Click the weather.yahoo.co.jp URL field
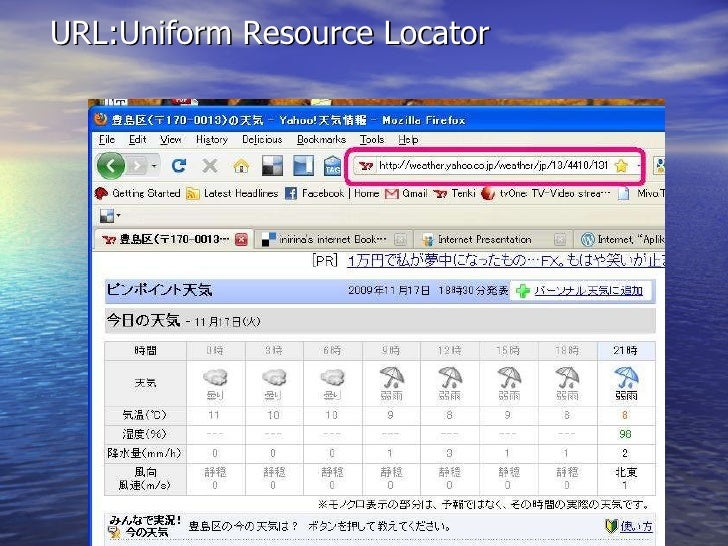Screen dimensions: 728x546 click(x=494, y=165)
